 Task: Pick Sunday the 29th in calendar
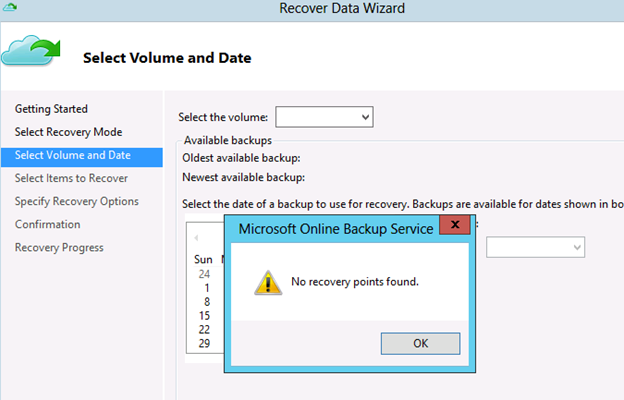[x=204, y=344]
